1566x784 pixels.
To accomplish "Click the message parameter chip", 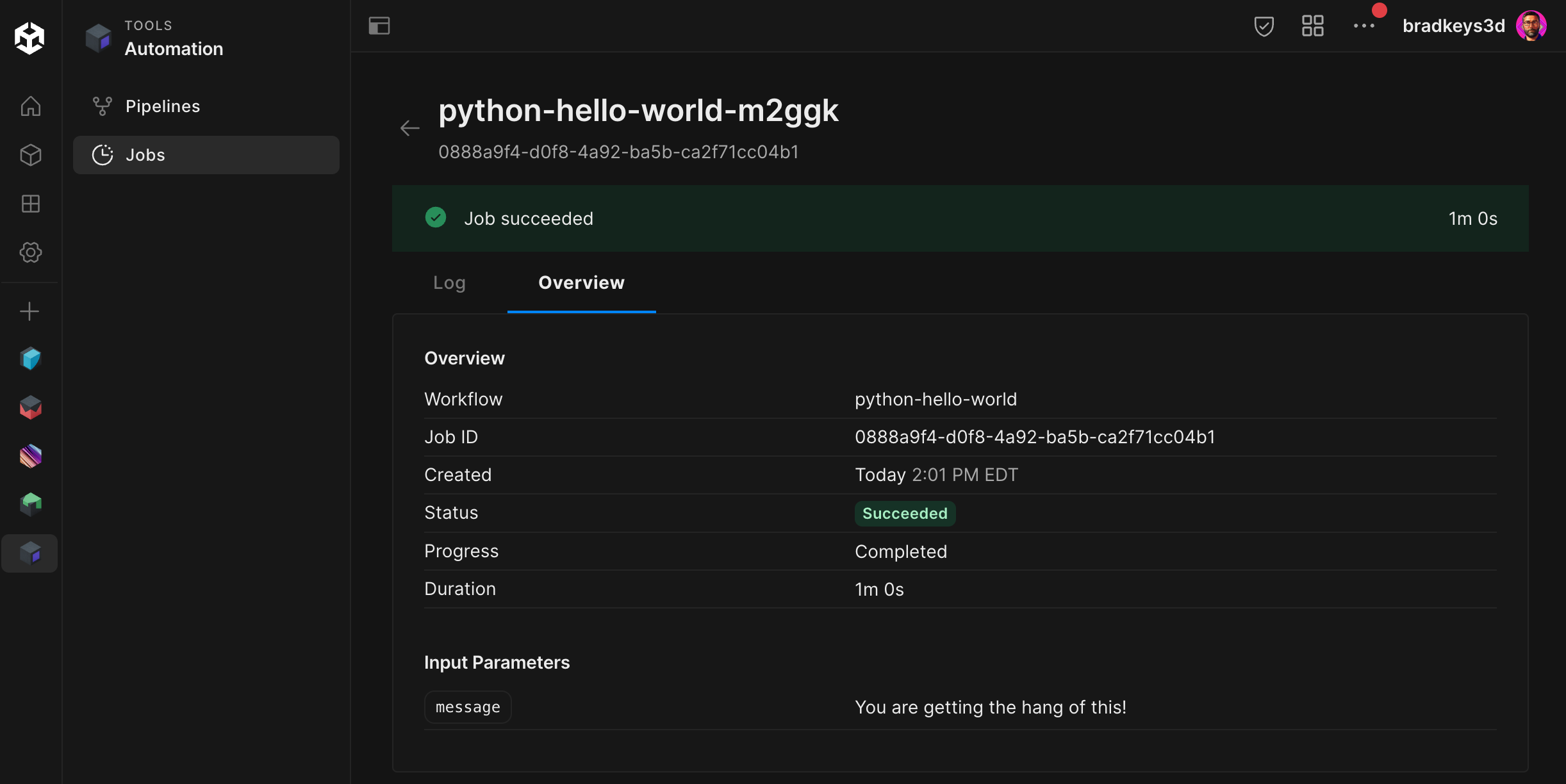I will coord(468,707).
